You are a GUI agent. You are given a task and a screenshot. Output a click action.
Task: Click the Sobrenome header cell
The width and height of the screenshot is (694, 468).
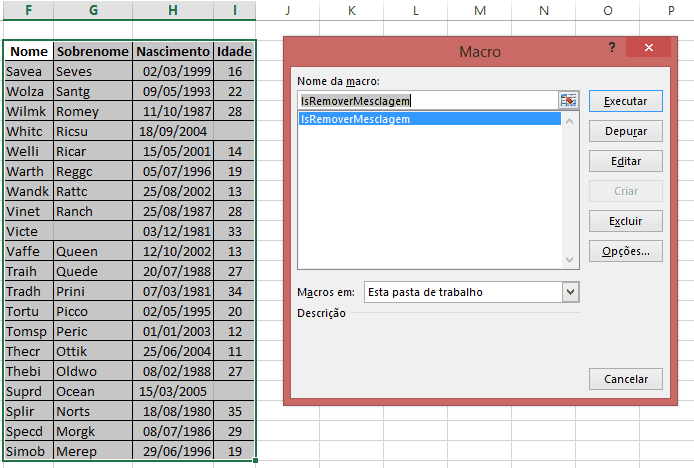point(93,51)
